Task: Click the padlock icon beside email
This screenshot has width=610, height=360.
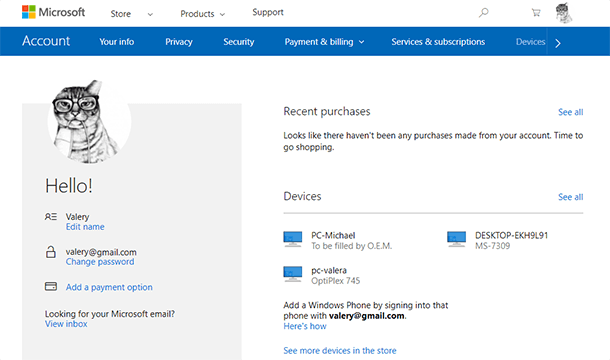Action: click(x=51, y=252)
